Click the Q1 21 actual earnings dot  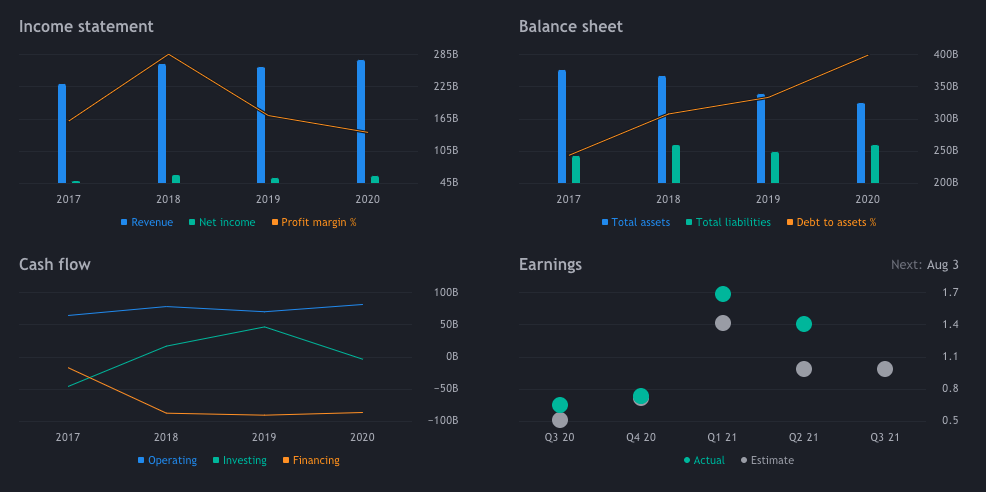723,294
